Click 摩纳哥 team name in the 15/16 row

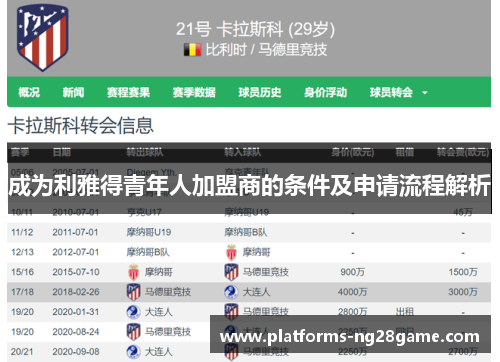pyautogui.click(x=158, y=272)
